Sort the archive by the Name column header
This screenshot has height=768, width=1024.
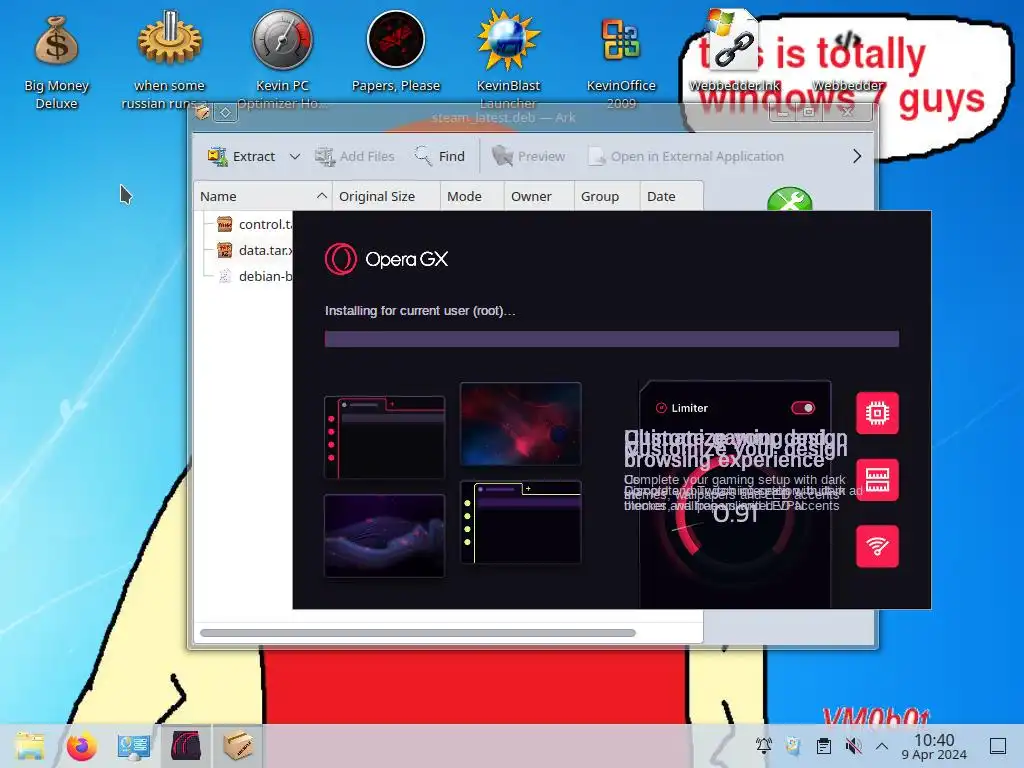263,197
